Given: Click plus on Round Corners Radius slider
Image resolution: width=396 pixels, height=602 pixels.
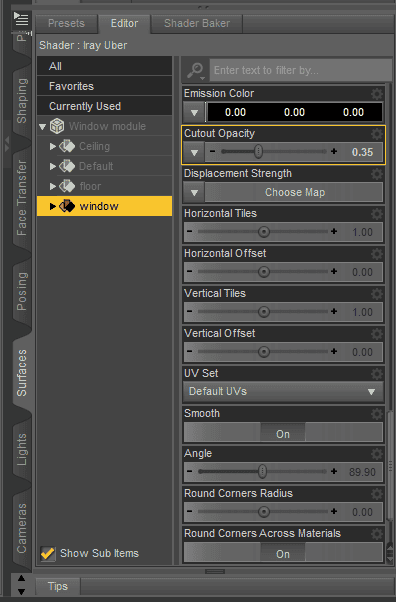Looking at the screenshot, I should click(x=334, y=511).
